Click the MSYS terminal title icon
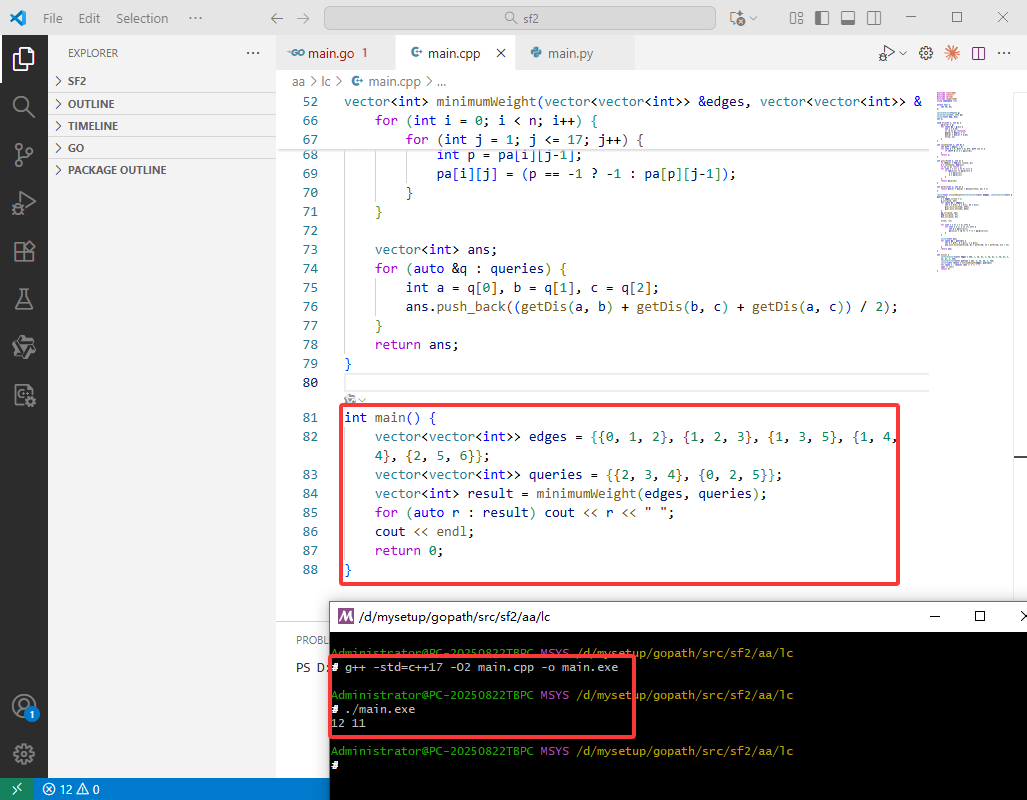The height and width of the screenshot is (800, 1027). pos(345,617)
